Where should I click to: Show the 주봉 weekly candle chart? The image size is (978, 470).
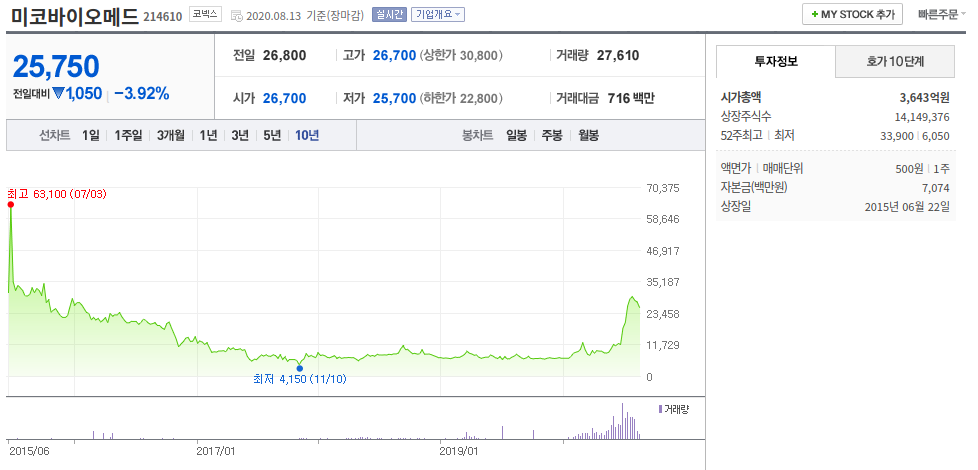(x=552, y=135)
